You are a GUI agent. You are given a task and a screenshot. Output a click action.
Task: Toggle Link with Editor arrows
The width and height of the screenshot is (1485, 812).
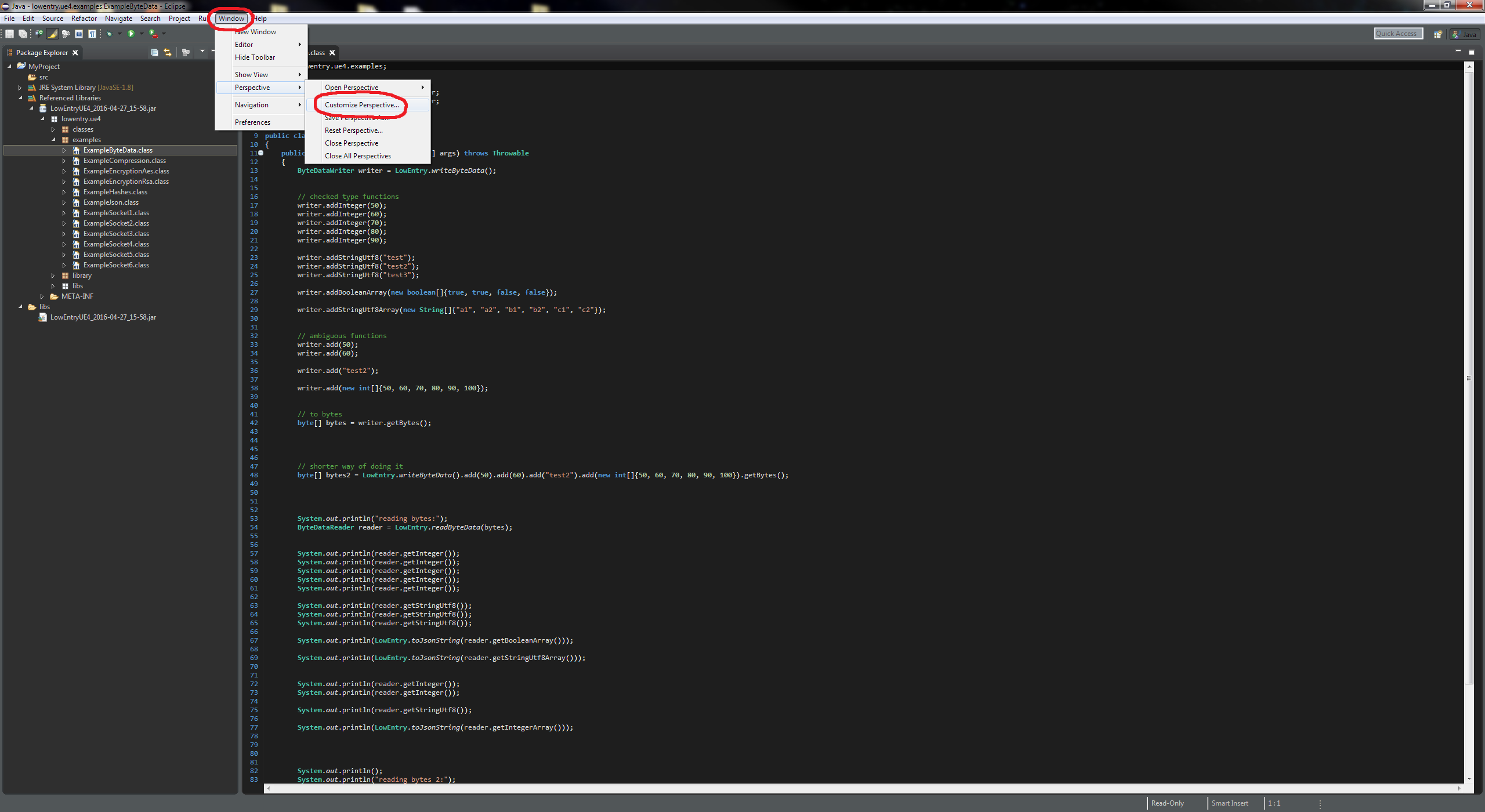point(168,52)
